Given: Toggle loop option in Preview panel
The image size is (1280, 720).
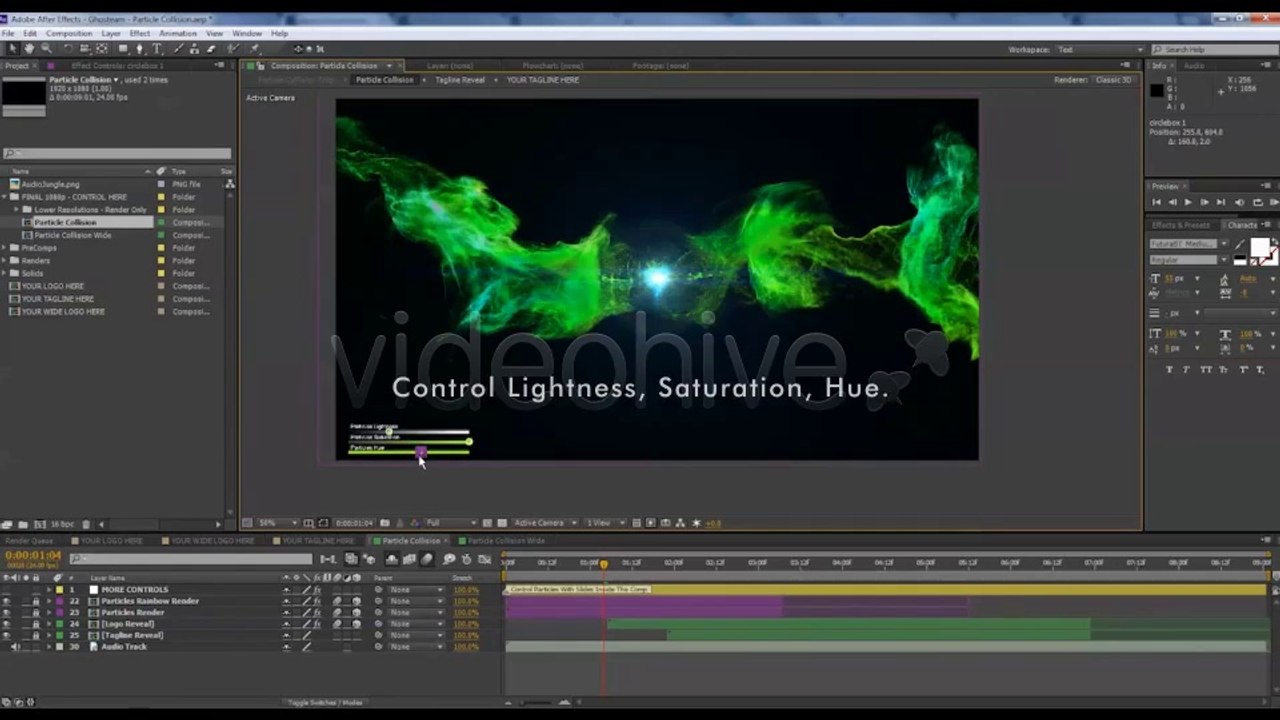Looking at the screenshot, I should click(x=1258, y=202).
